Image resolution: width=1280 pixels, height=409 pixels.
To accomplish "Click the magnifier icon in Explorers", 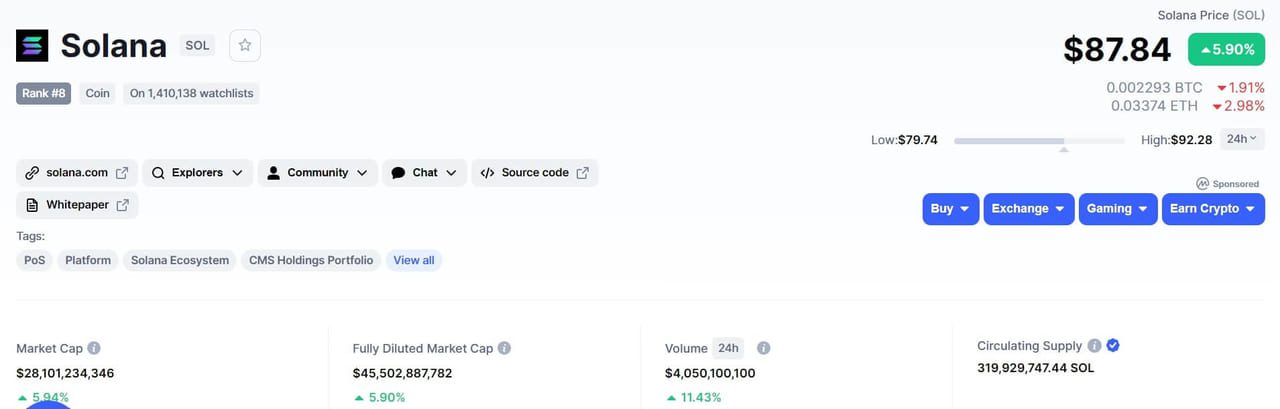I will 158,173.
